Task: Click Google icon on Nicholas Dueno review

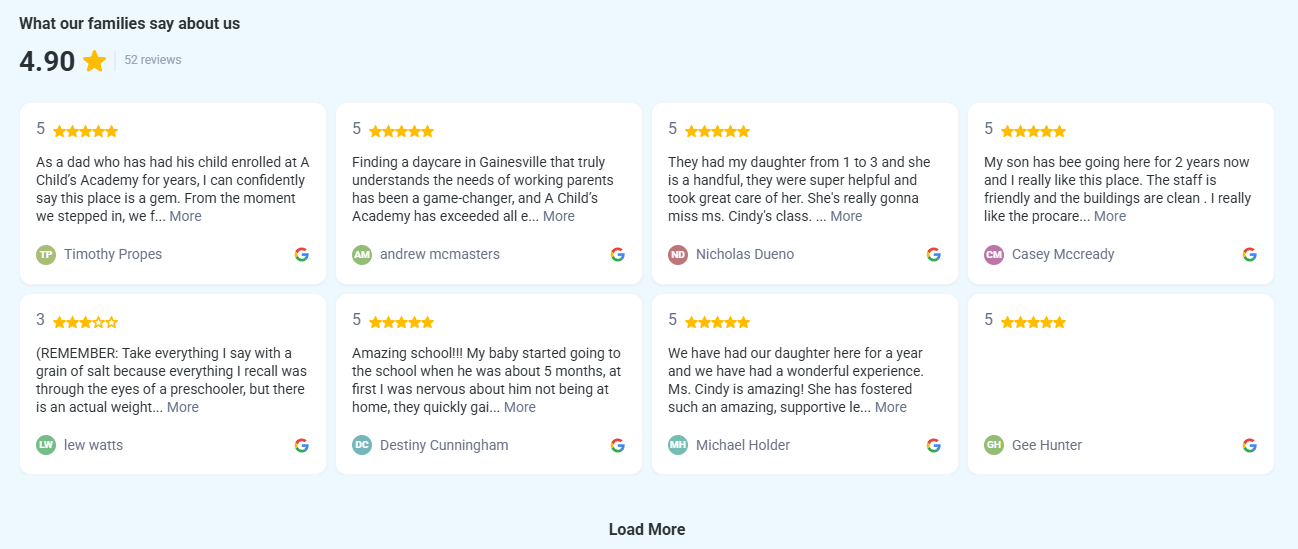Action: (x=934, y=254)
